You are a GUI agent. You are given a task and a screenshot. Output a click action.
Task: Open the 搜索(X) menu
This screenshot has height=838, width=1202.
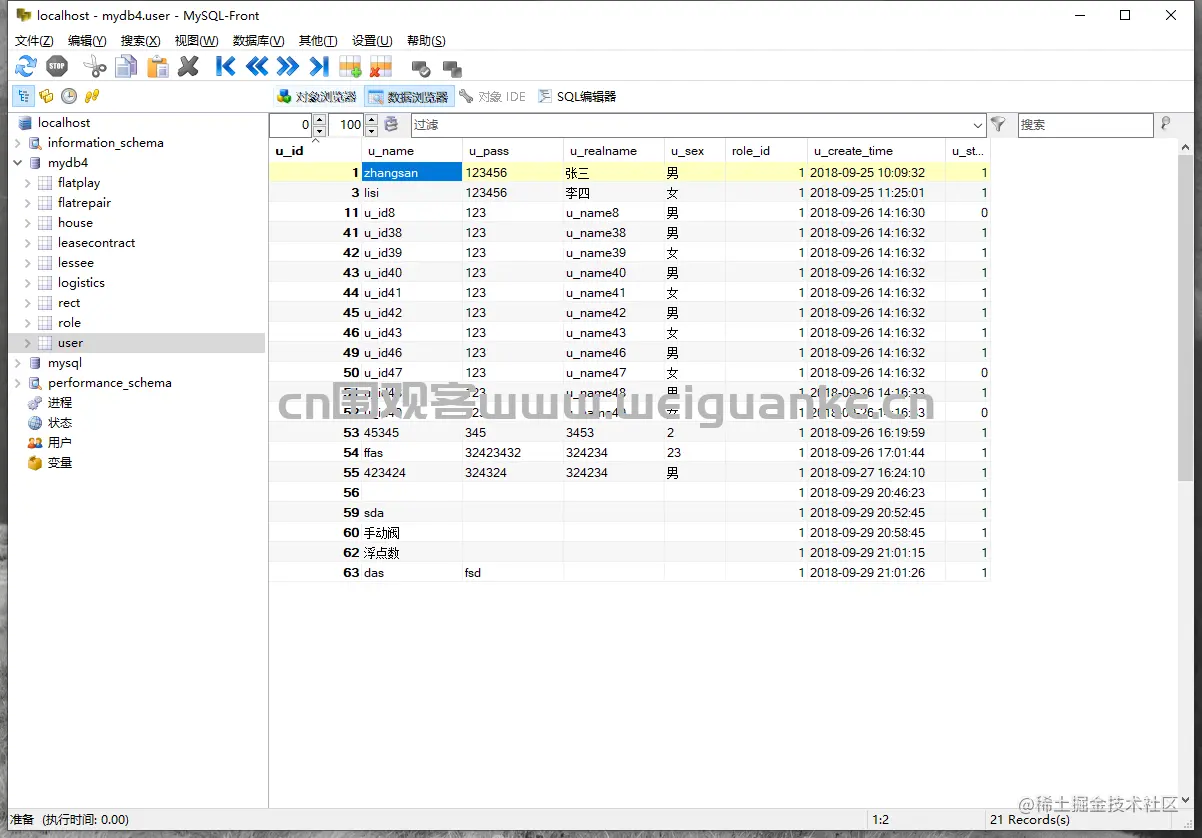click(140, 40)
